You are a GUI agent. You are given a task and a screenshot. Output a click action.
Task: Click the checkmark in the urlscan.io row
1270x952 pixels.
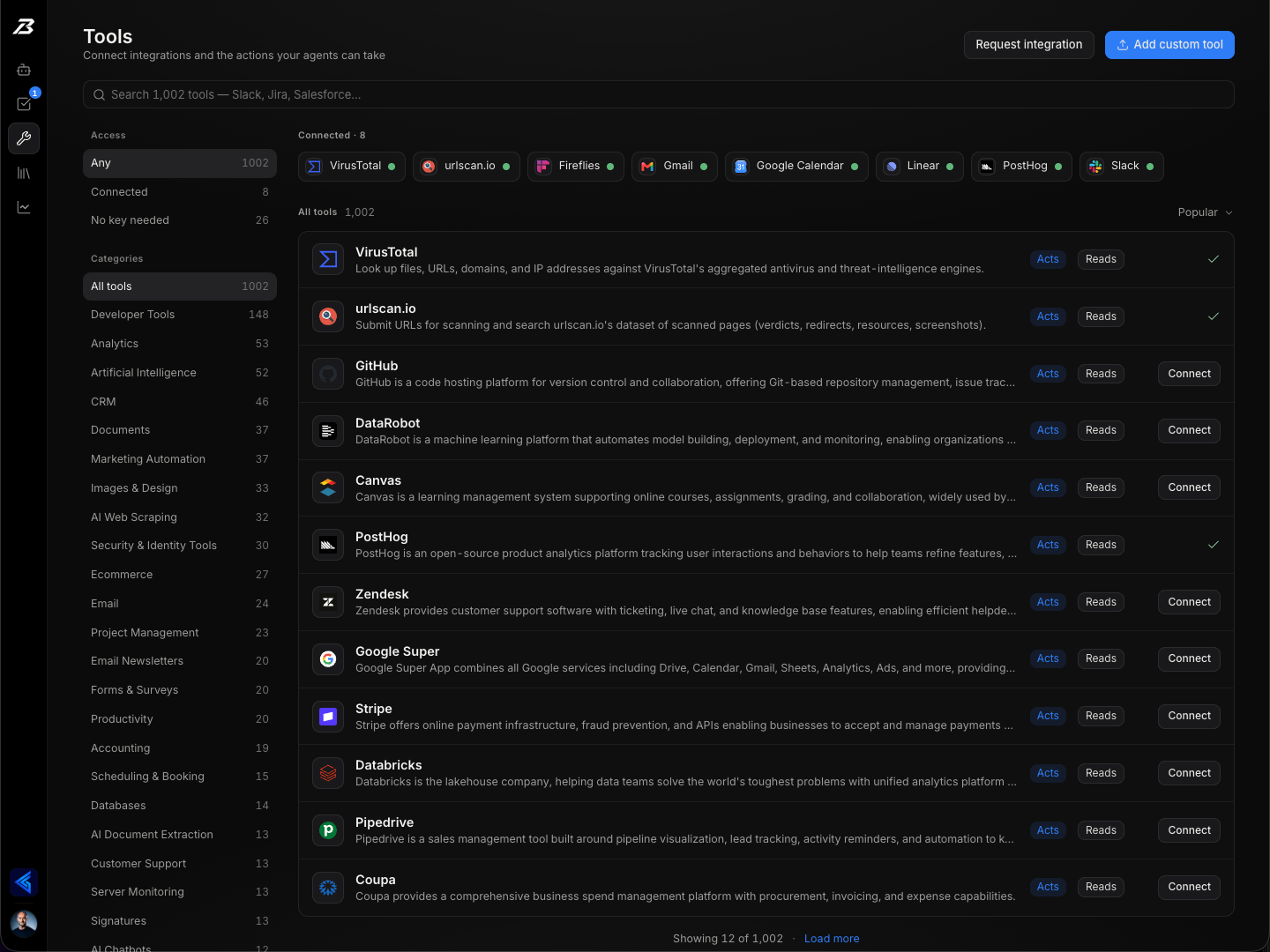point(1214,316)
